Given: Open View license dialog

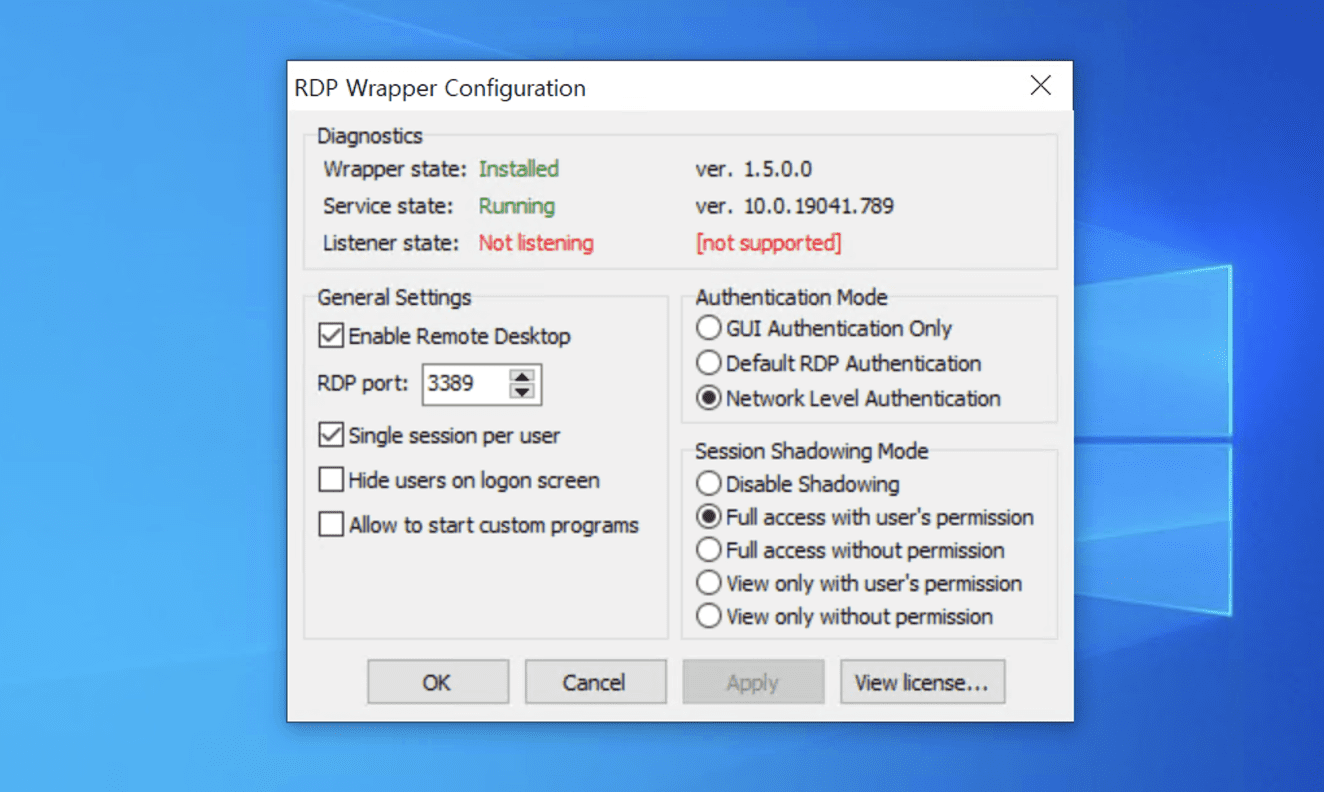Looking at the screenshot, I should (x=922, y=682).
